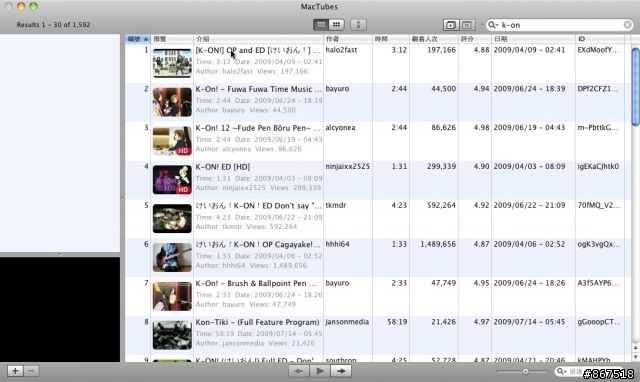Sort by the number column header

coord(138,39)
